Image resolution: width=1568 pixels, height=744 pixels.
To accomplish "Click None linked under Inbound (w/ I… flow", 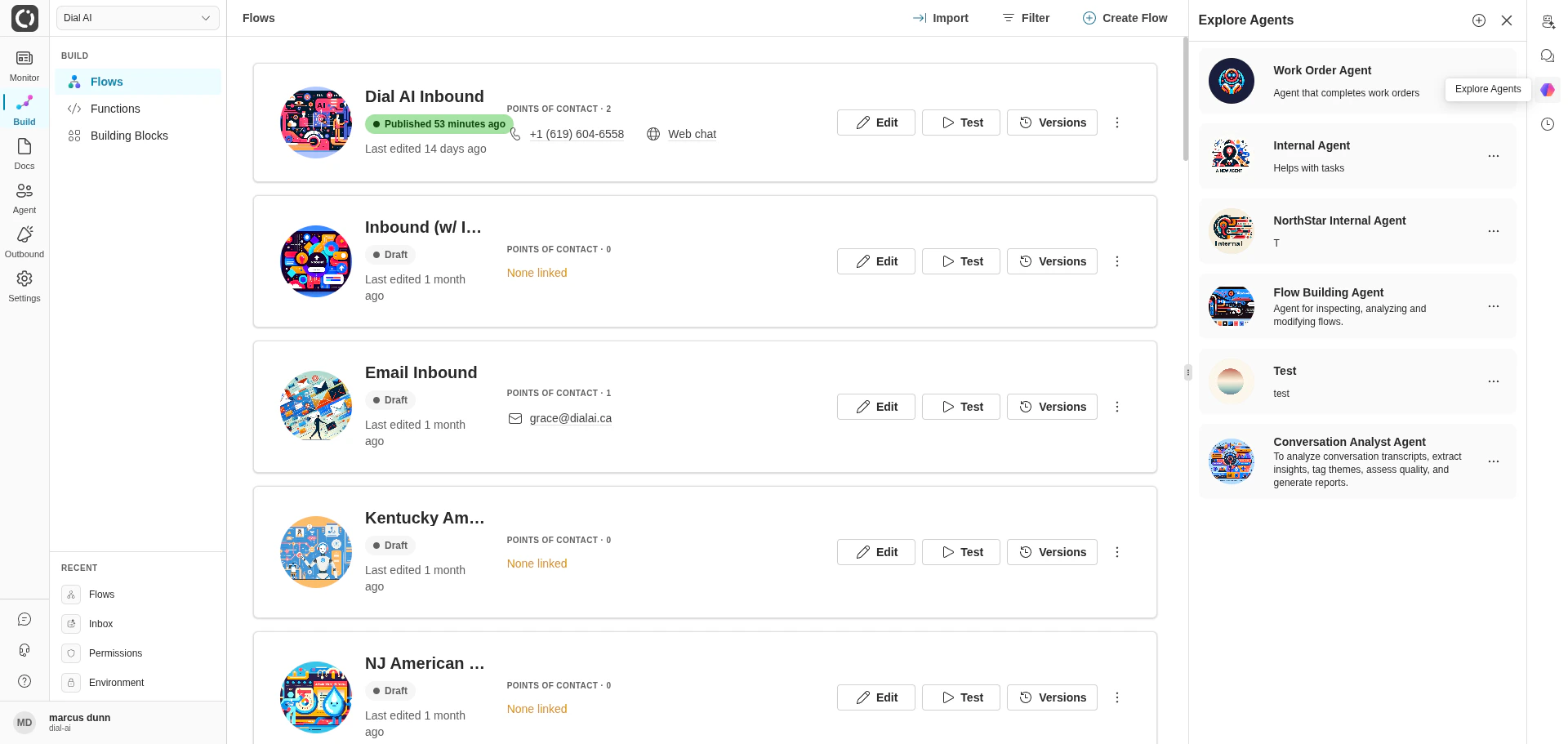I will (537, 273).
